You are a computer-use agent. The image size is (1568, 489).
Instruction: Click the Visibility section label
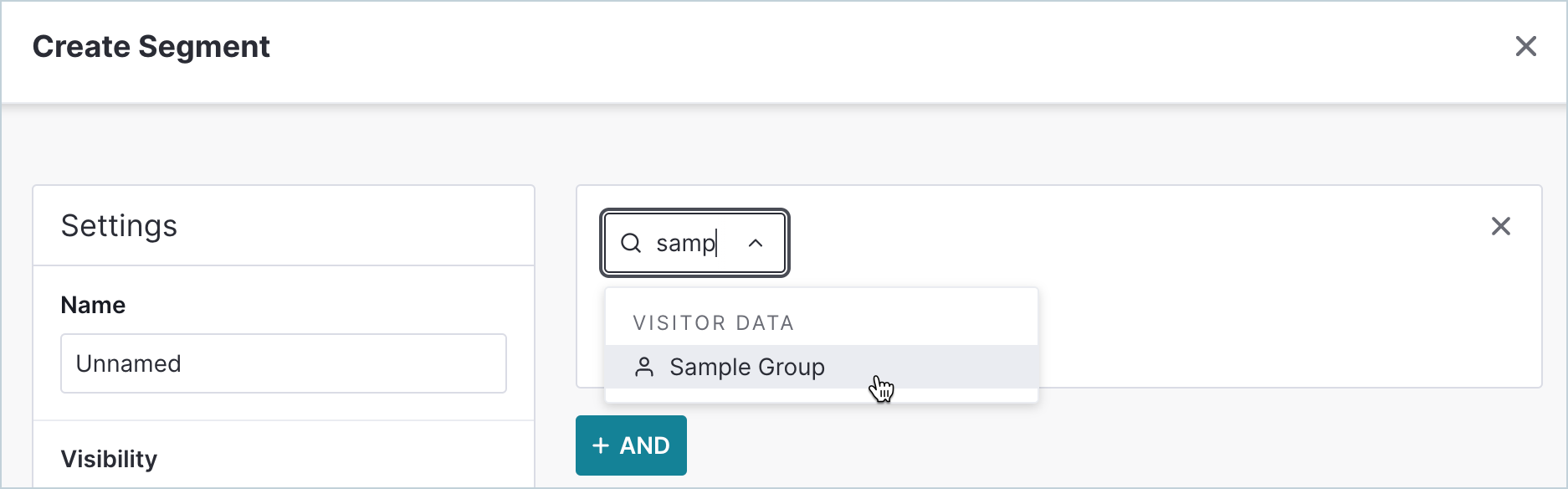point(109,459)
